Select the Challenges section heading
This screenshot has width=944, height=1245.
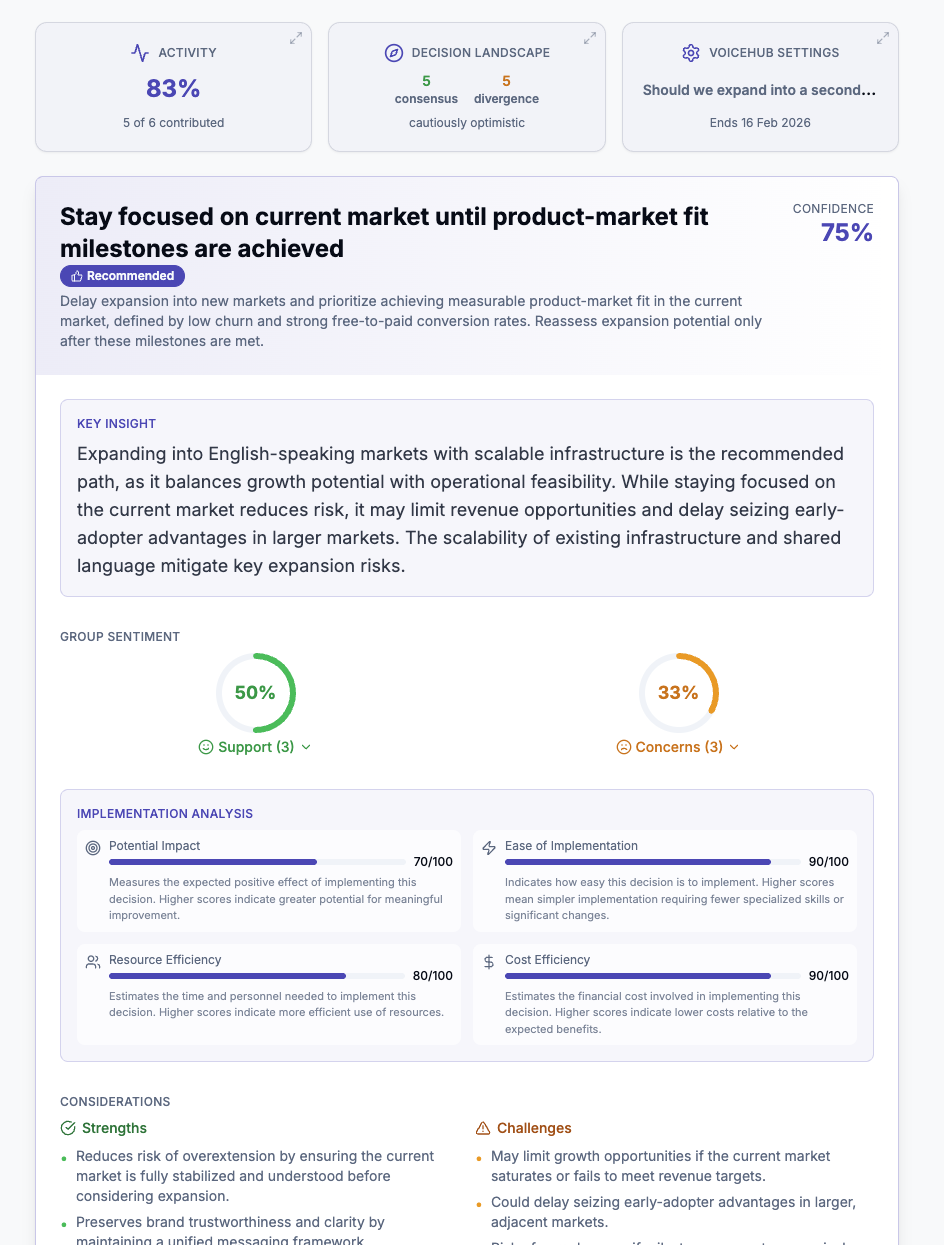coord(532,1128)
